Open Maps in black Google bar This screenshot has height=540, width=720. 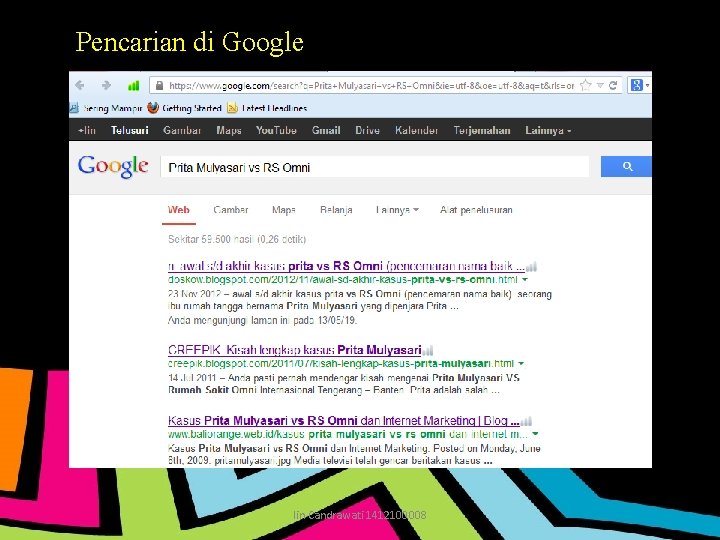[x=229, y=130]
